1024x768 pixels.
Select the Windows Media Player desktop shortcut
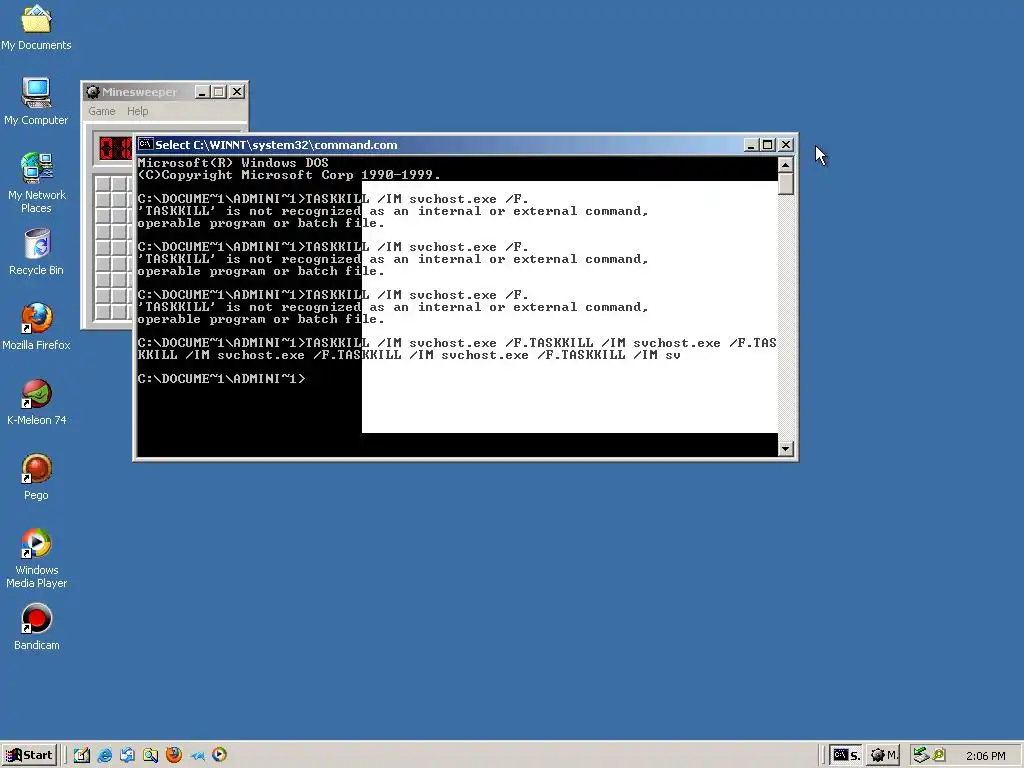36,558
